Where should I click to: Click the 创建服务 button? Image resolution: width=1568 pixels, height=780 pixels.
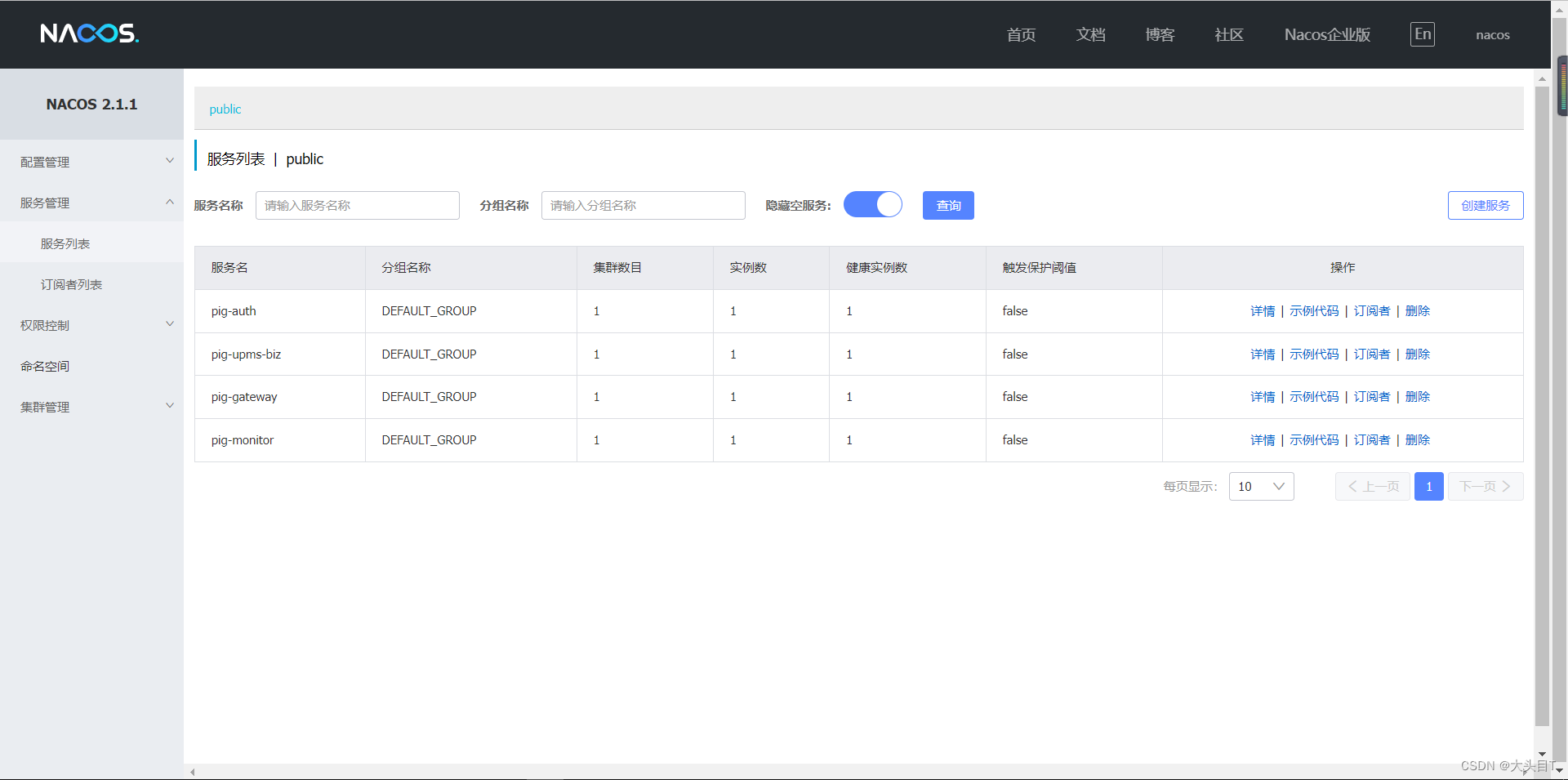click(1486, 206)
